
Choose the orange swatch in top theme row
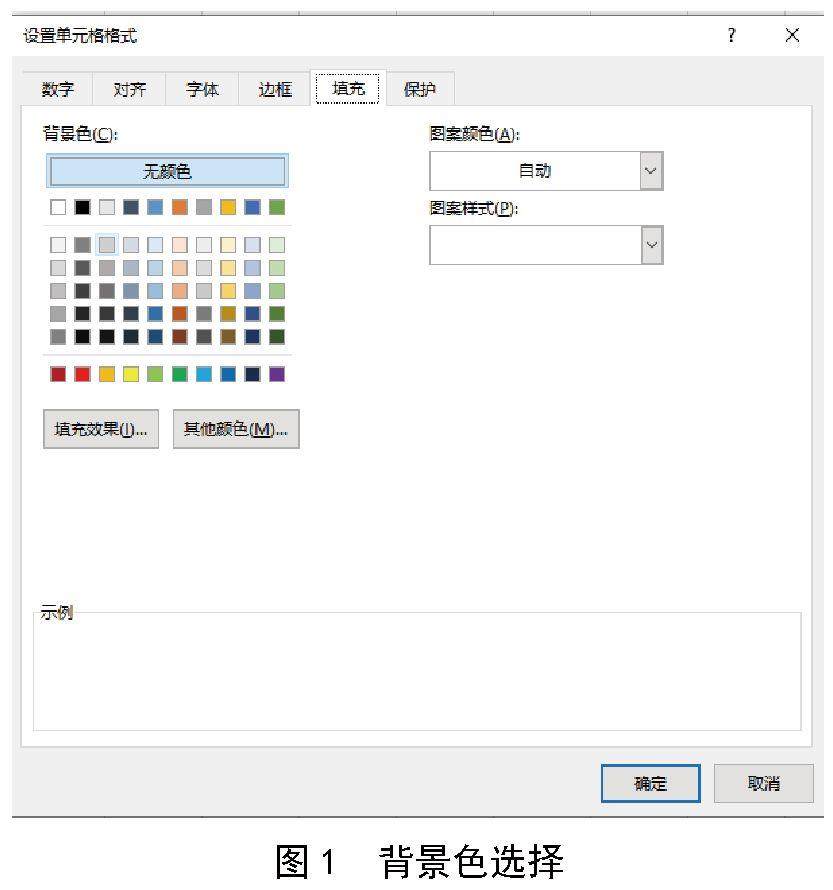tap(180, 208)
